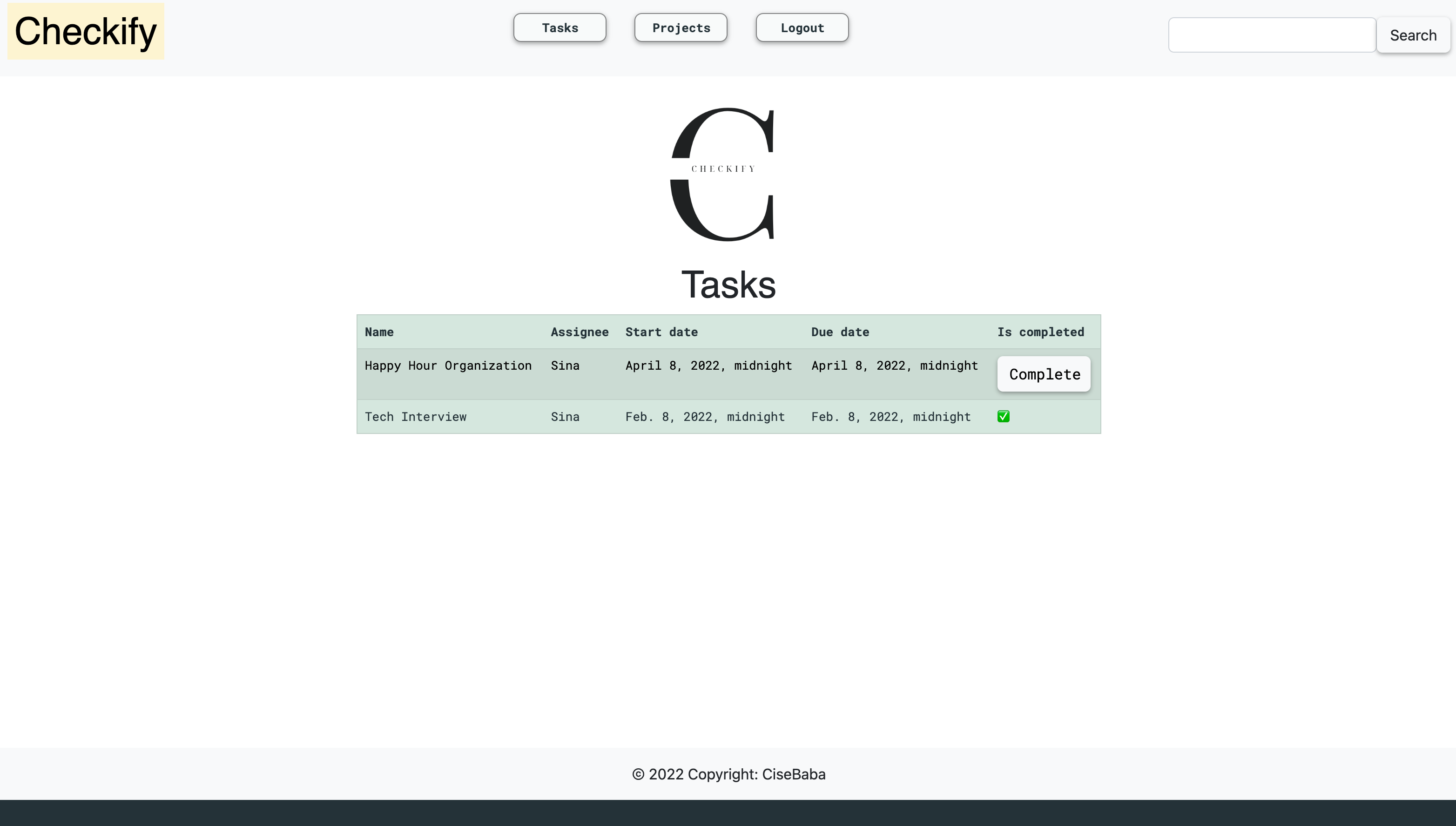
Task: Select the Assignee column header
Action: 580,332
